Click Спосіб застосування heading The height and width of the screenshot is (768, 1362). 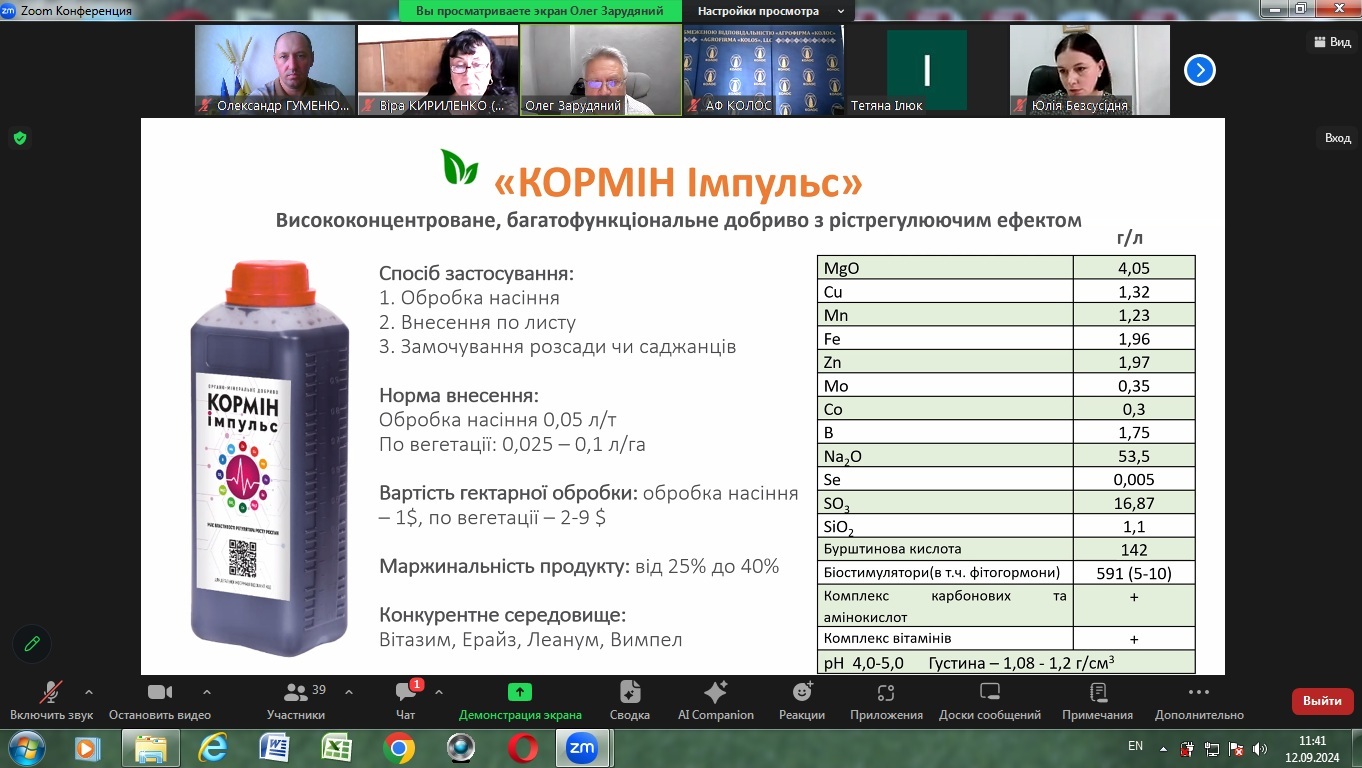pos(477,273)
